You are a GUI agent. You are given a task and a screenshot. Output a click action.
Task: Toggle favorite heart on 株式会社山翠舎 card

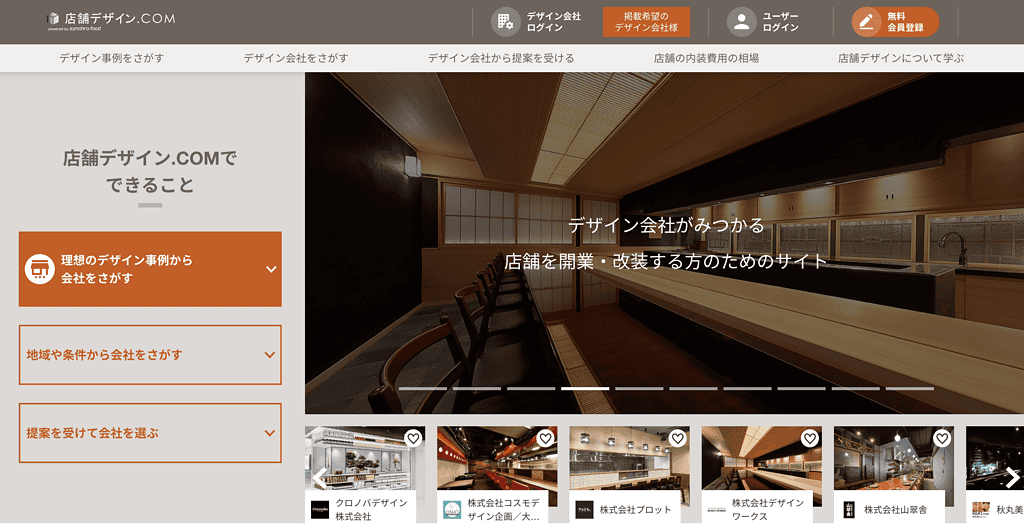(x=941, y=438)
